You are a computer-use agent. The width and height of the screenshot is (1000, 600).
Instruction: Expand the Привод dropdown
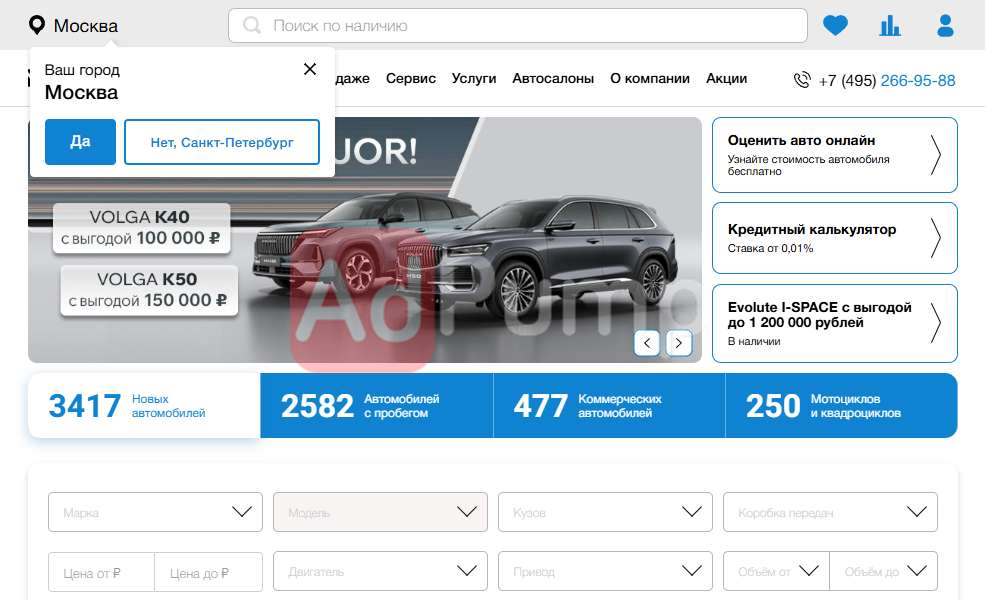pyautogui.click(x=605, y=571)
